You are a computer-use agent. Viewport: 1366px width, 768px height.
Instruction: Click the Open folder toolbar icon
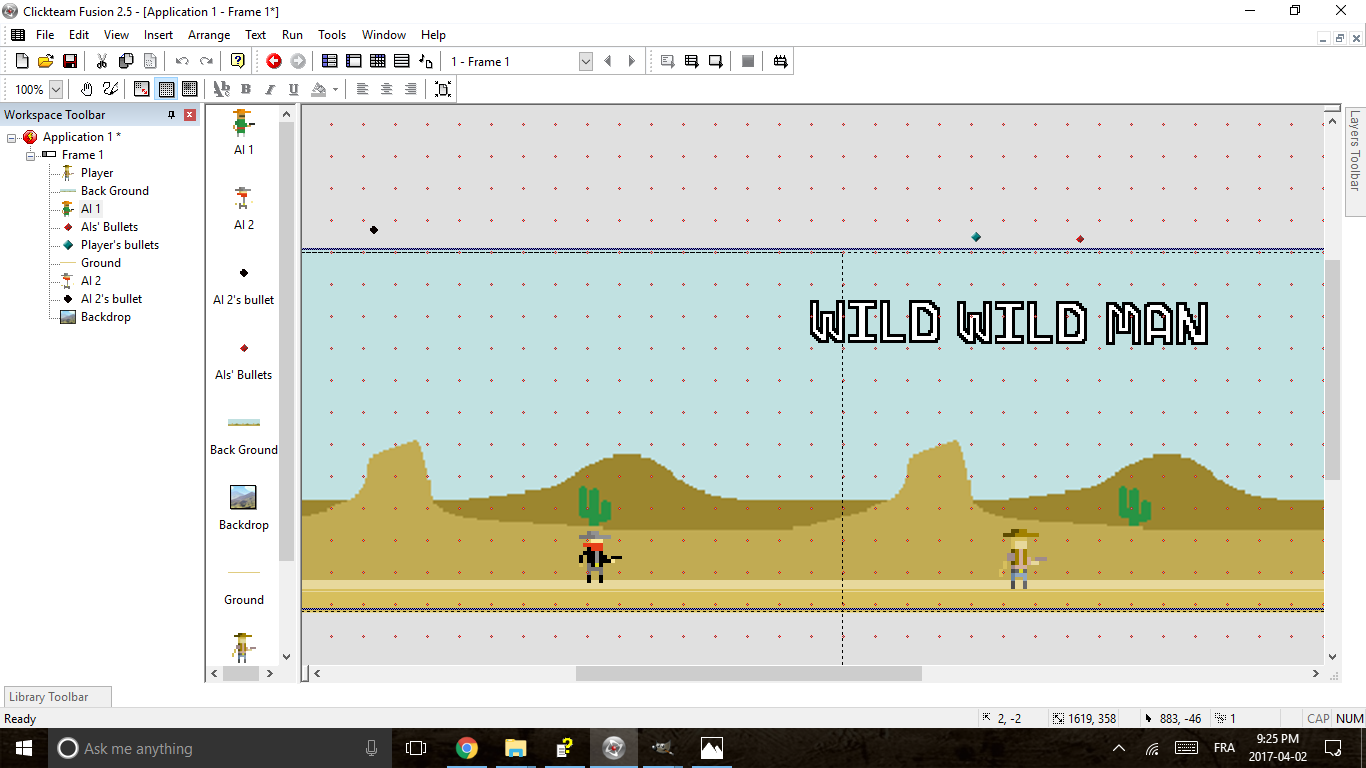(x=46, y=61)
